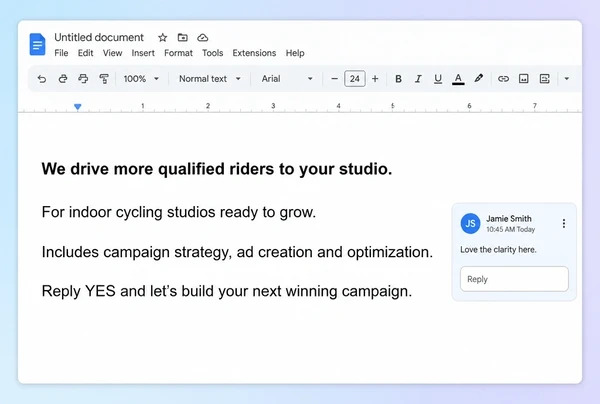
Task: Open the Edit menu
Action: pyautogui.click(x=85, y=53)
